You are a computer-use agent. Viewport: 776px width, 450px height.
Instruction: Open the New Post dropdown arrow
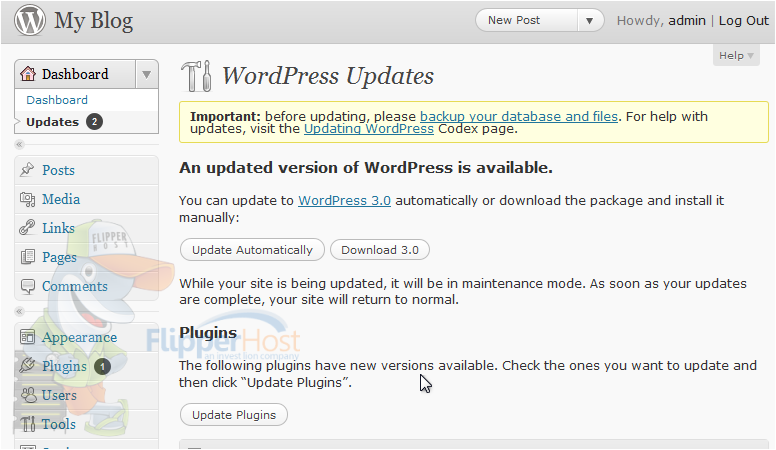pyautogui.click(x=589, y=21)
